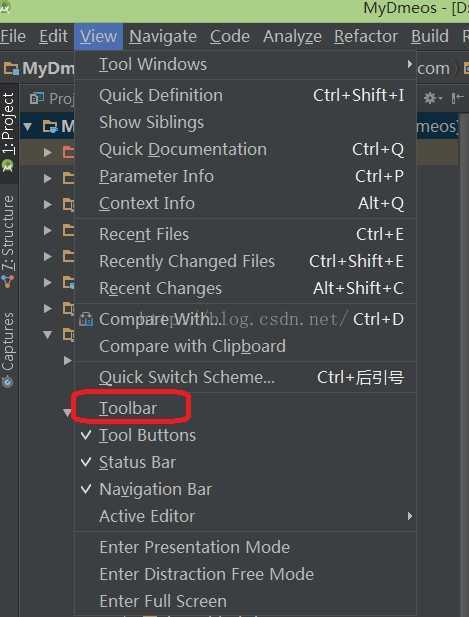The width and height of the screenshot is (469, 617).
Task: Click the collapse panel icon beside the gear
Action: pos(457,98)
